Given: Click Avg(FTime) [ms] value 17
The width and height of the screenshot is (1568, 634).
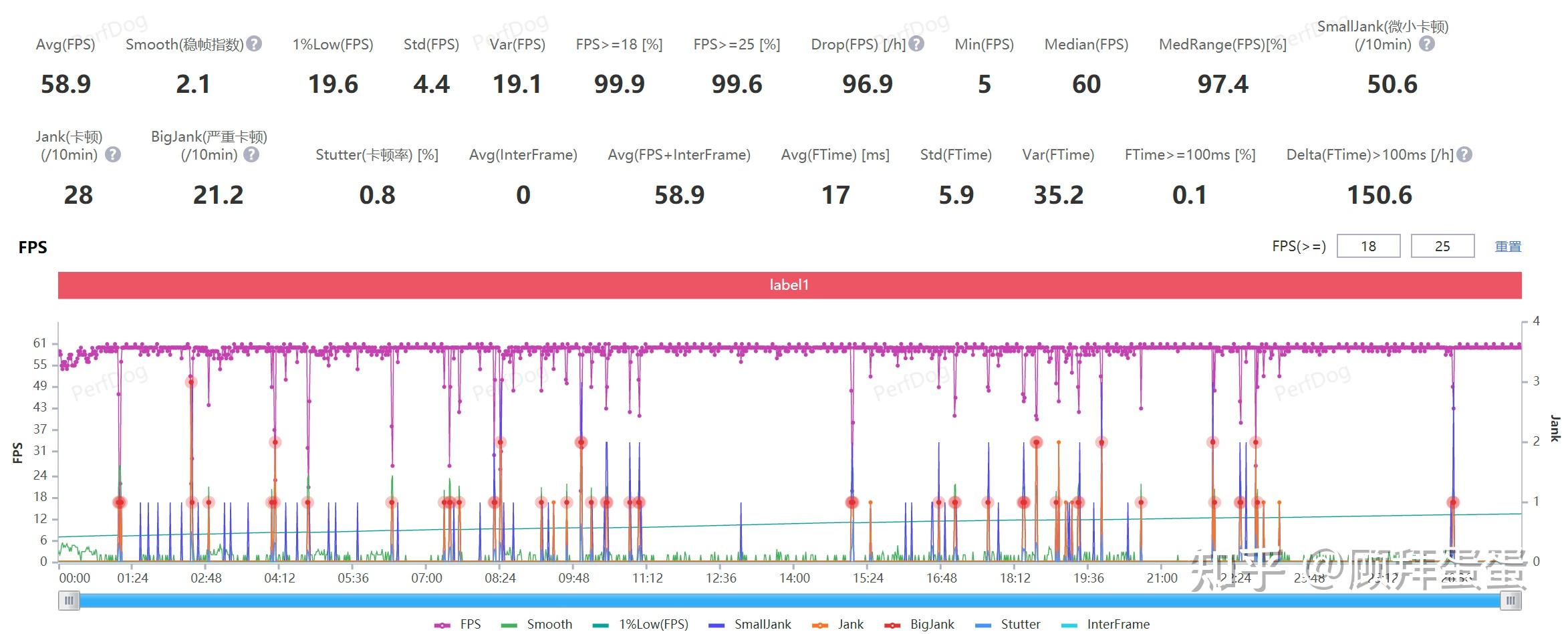Looking at the screenshot, I should [x=835, y=195].
